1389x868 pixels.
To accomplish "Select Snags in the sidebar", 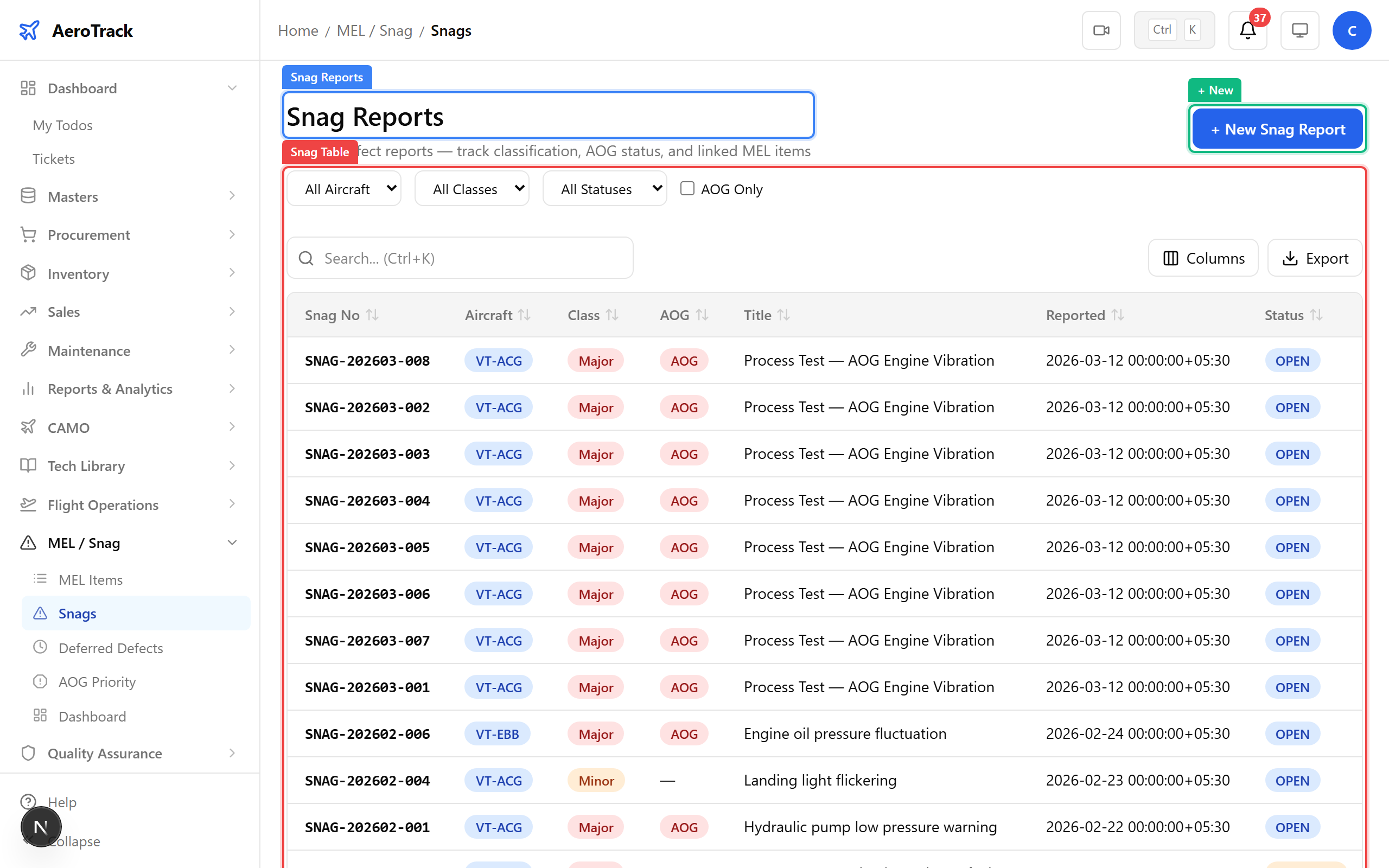I will pyautogui.click(x=77, y=613).
